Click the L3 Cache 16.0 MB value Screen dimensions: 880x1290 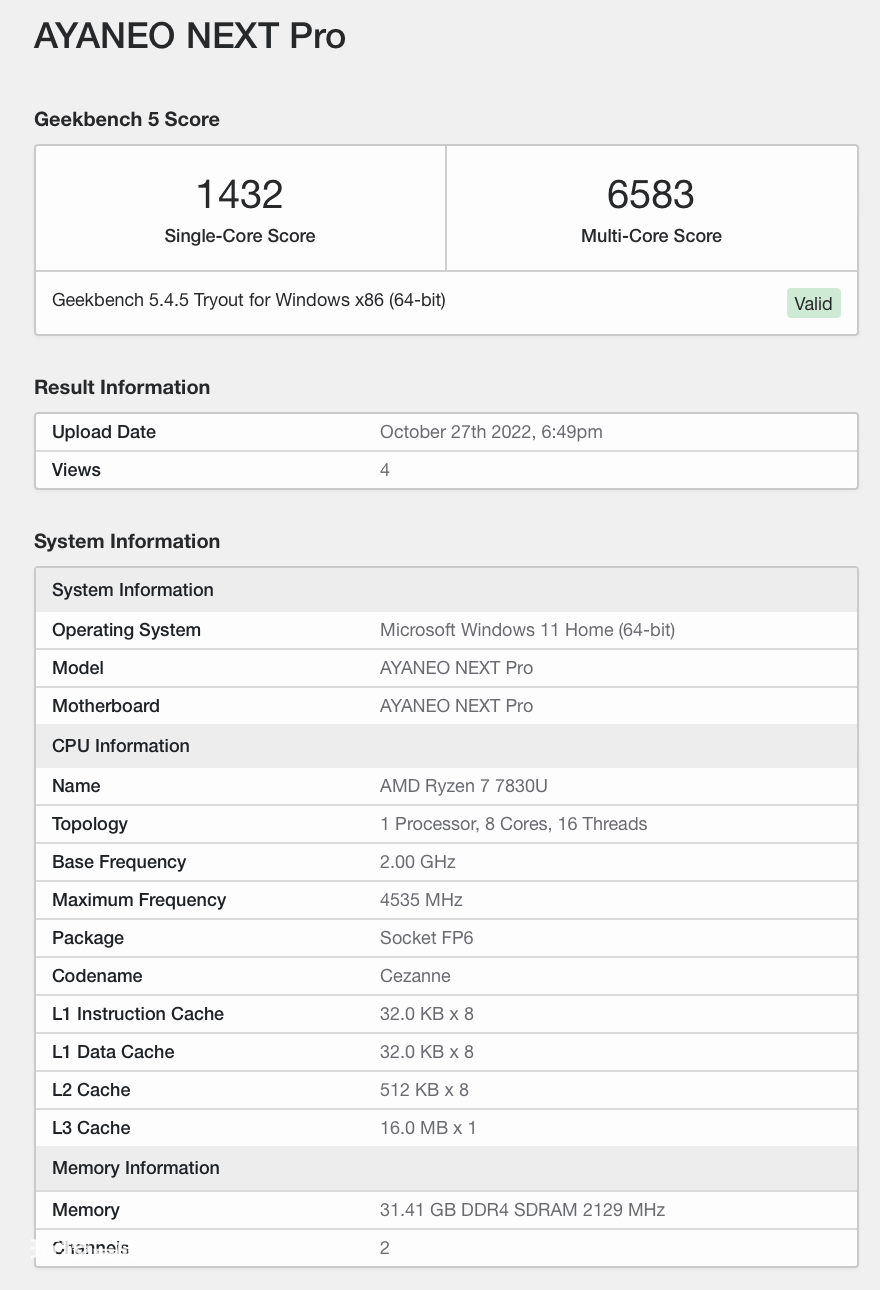point(428,1128)
